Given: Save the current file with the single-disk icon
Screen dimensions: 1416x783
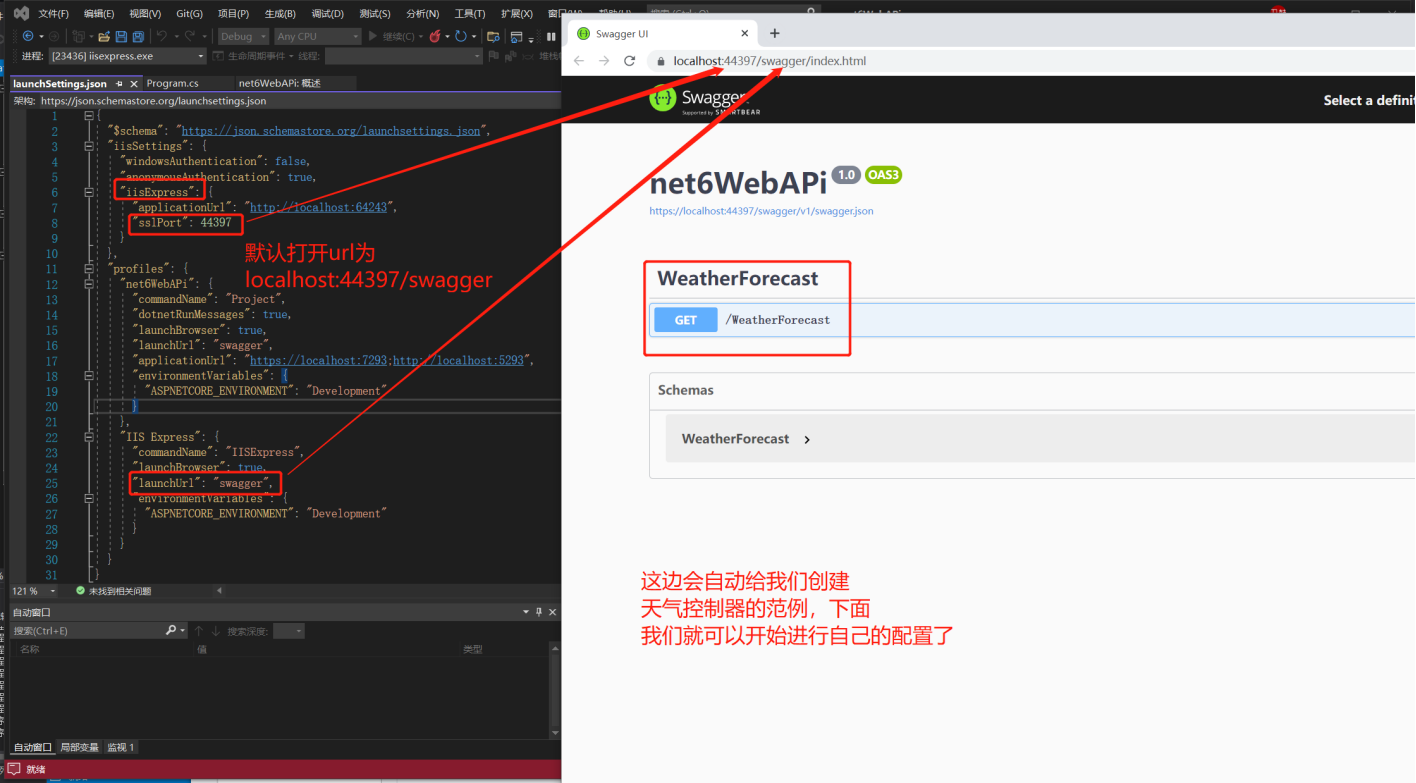Looking at the screenshot, I should (121, 37).
